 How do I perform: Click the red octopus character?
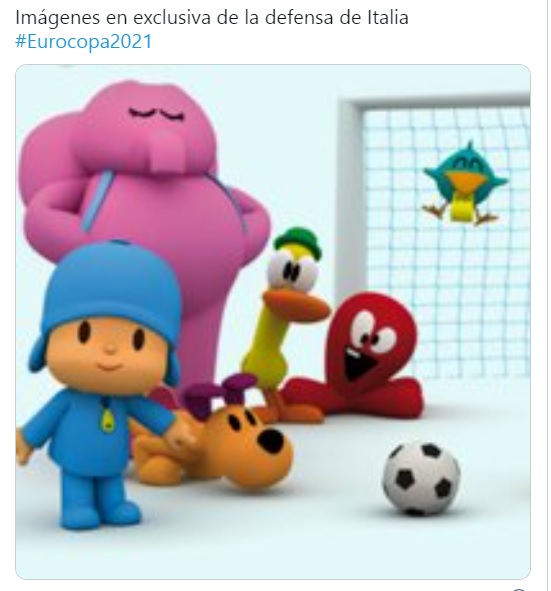(x=358, y=356)
